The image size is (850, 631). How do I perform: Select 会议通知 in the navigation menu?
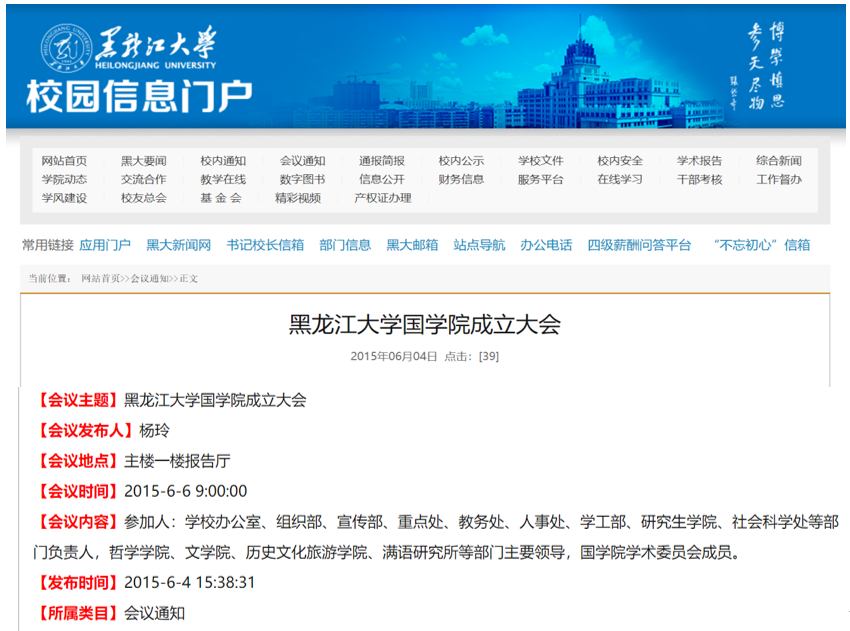tap(302, 161)
